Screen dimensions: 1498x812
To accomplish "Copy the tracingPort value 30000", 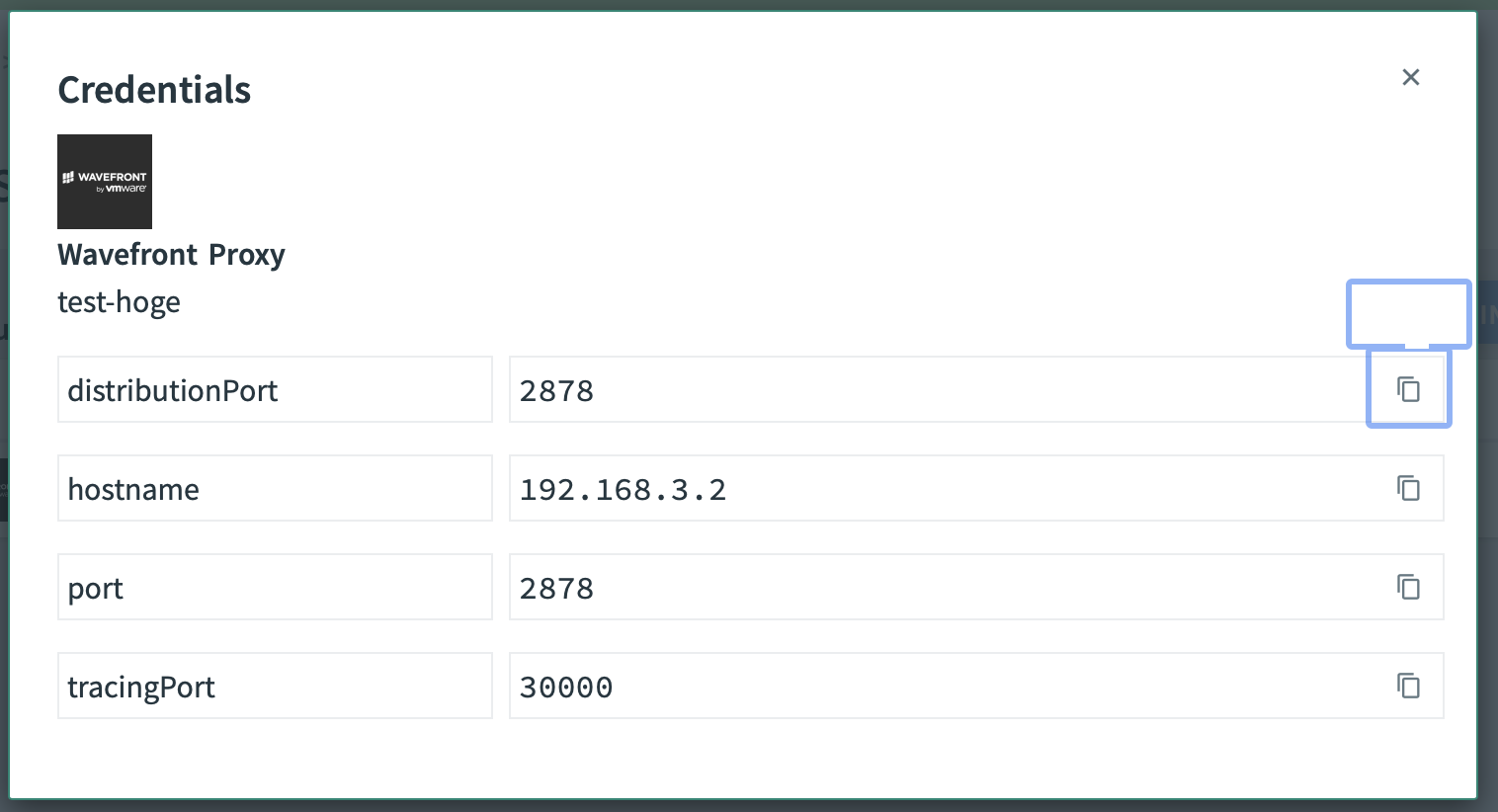I will click(1408, 686).
